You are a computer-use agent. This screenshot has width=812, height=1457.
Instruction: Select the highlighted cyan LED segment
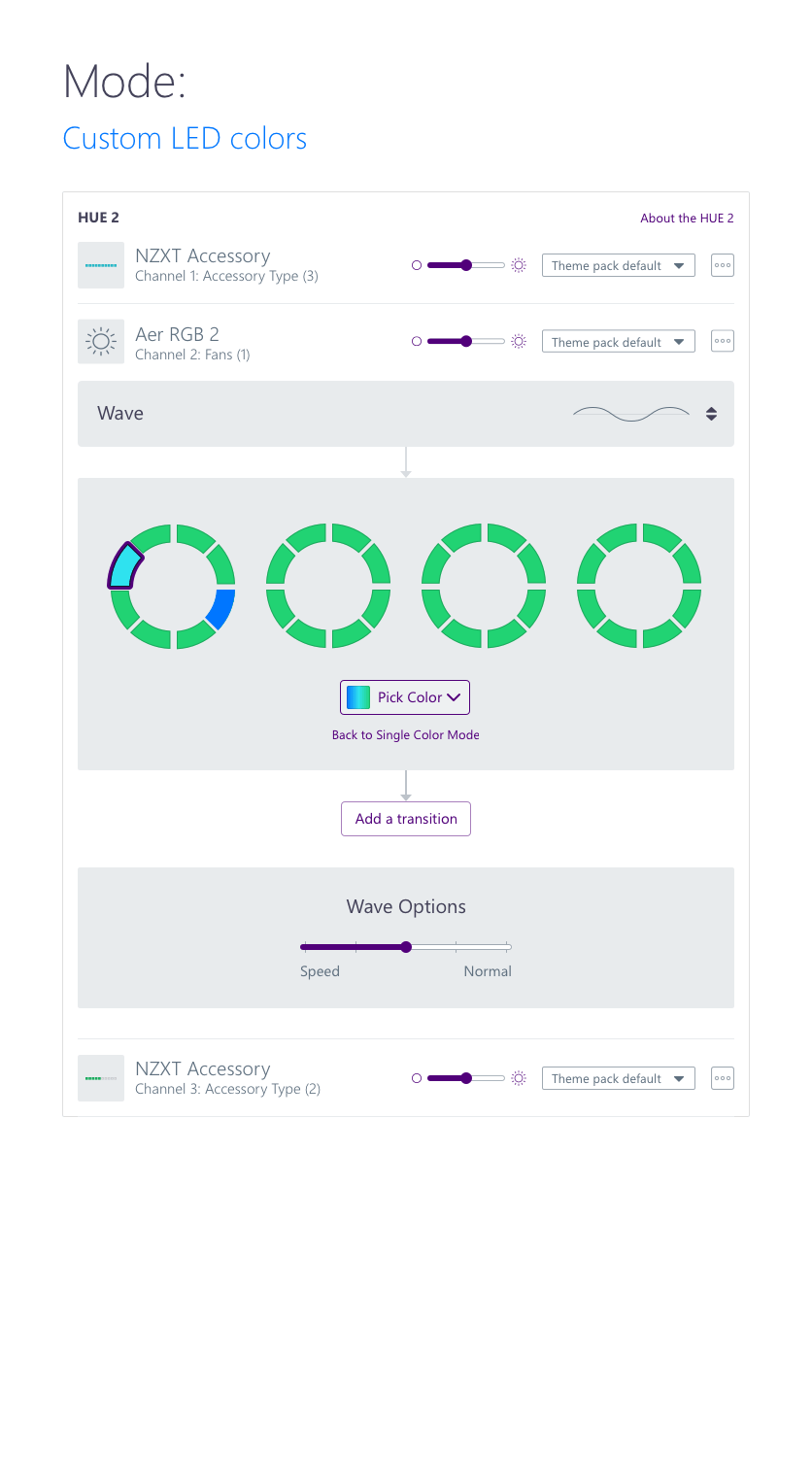tap(124, 568)
